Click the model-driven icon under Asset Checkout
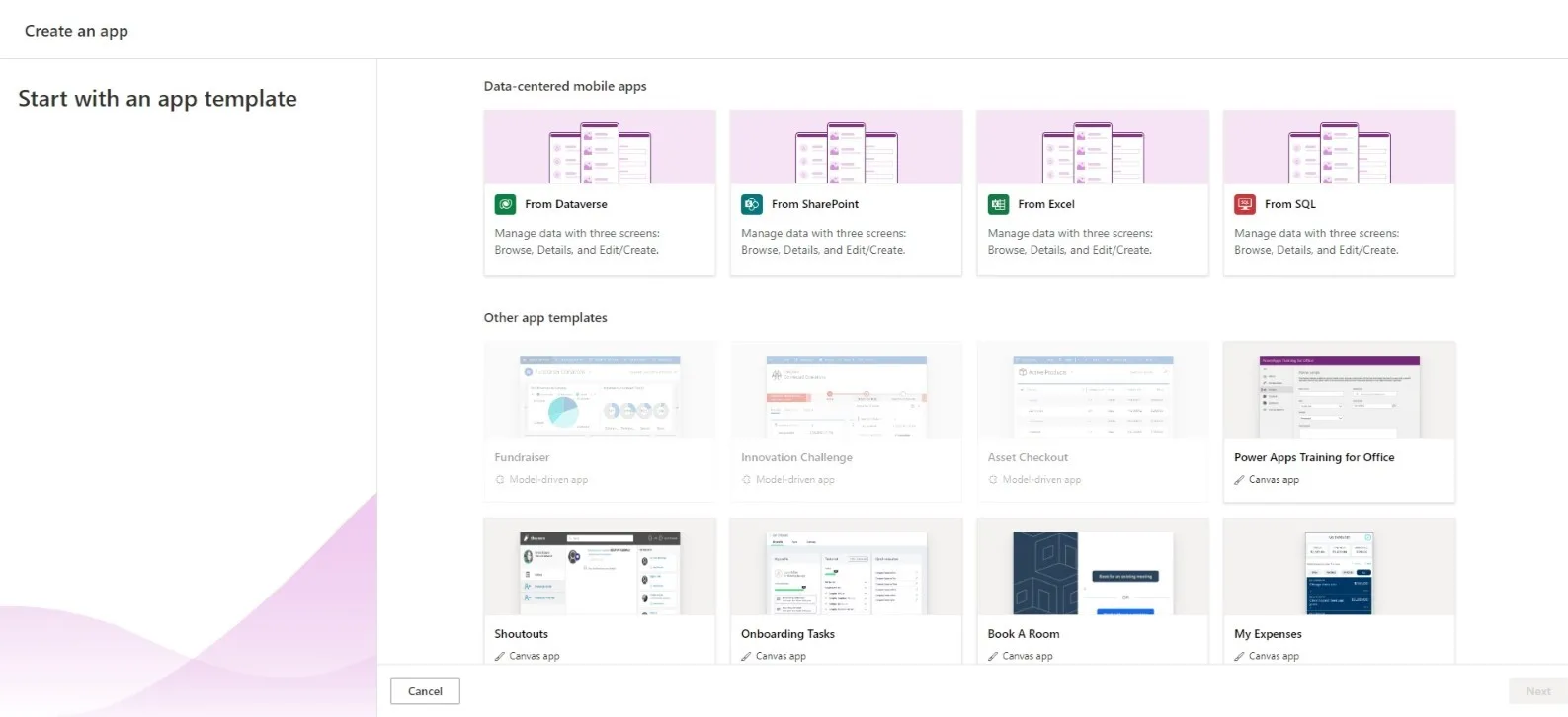Image resolution: width=1568 pixels, height=717 pixels. coord(993,480)
